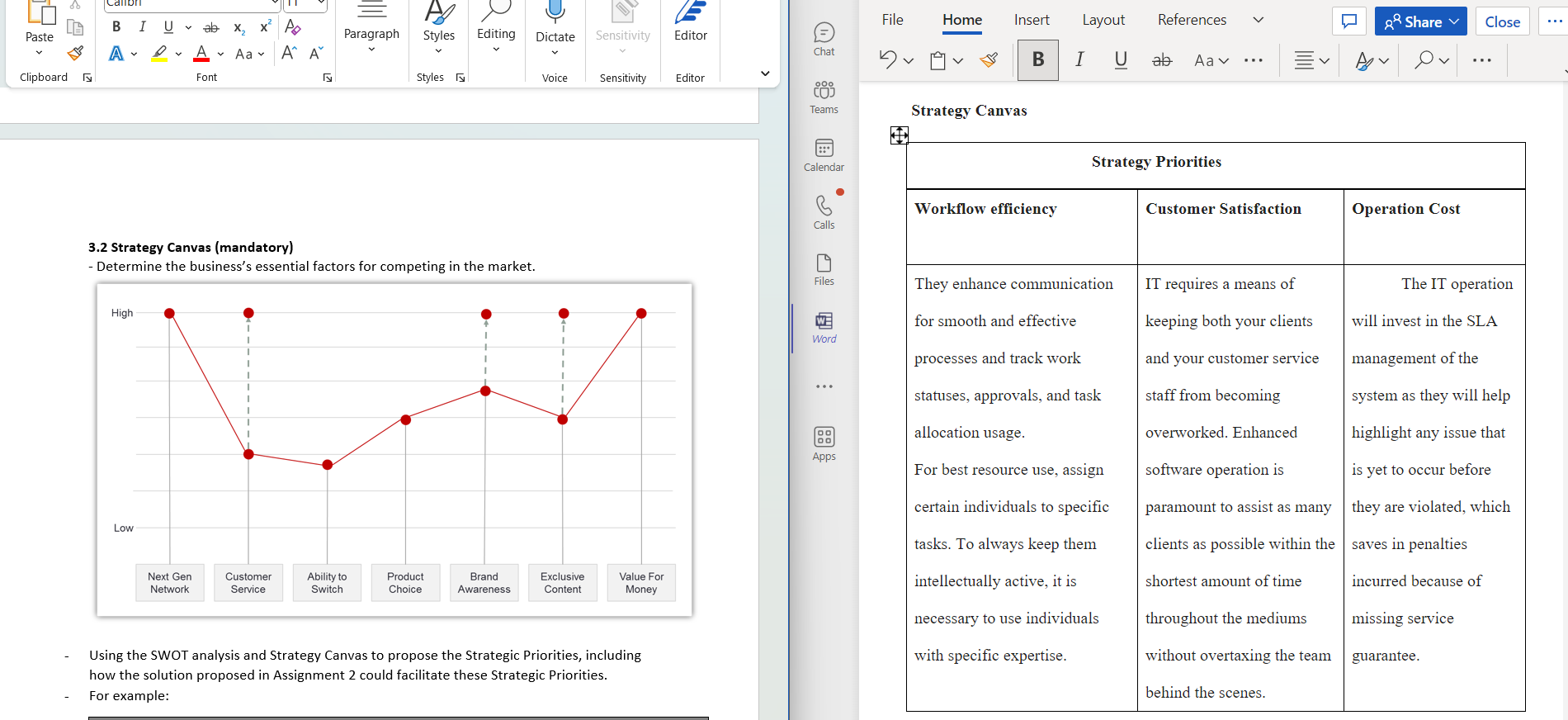This screenshot has height=720, width=1568.
Task: Click the Workflow efficiency table header cell
Action: pos(1022,226)
